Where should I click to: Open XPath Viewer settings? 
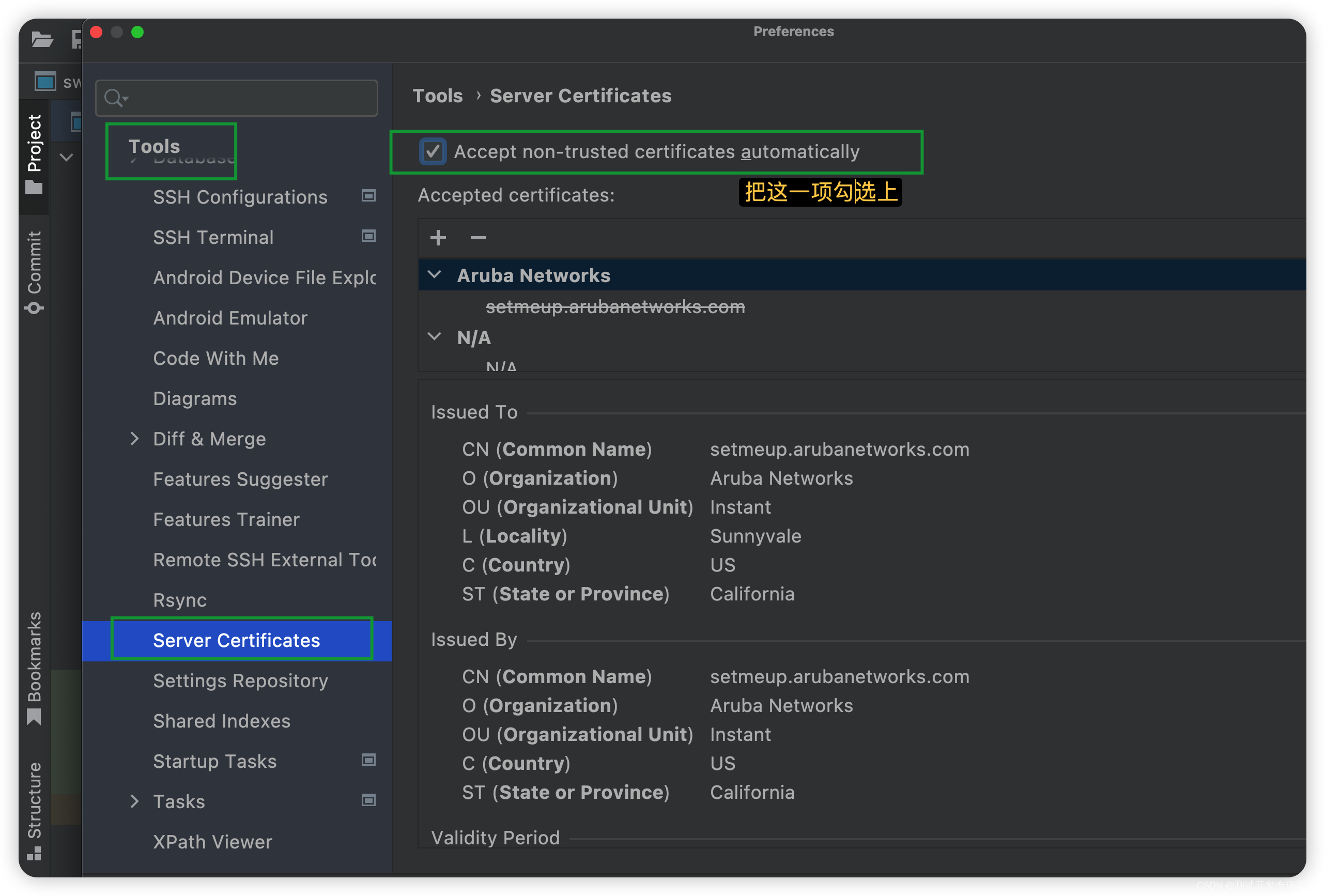click(213, 842)
